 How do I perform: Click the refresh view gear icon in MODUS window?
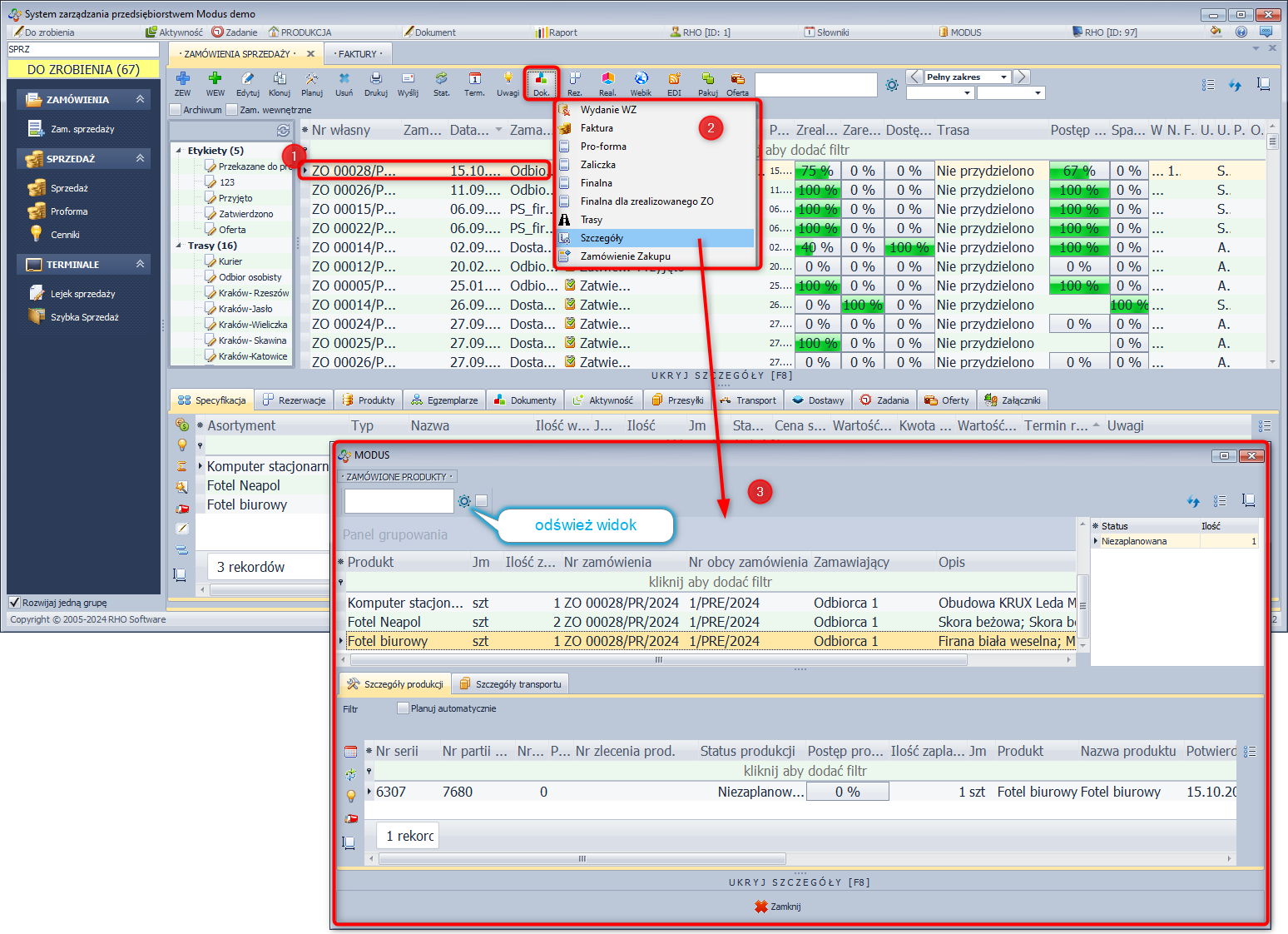(x=464, y=501)
